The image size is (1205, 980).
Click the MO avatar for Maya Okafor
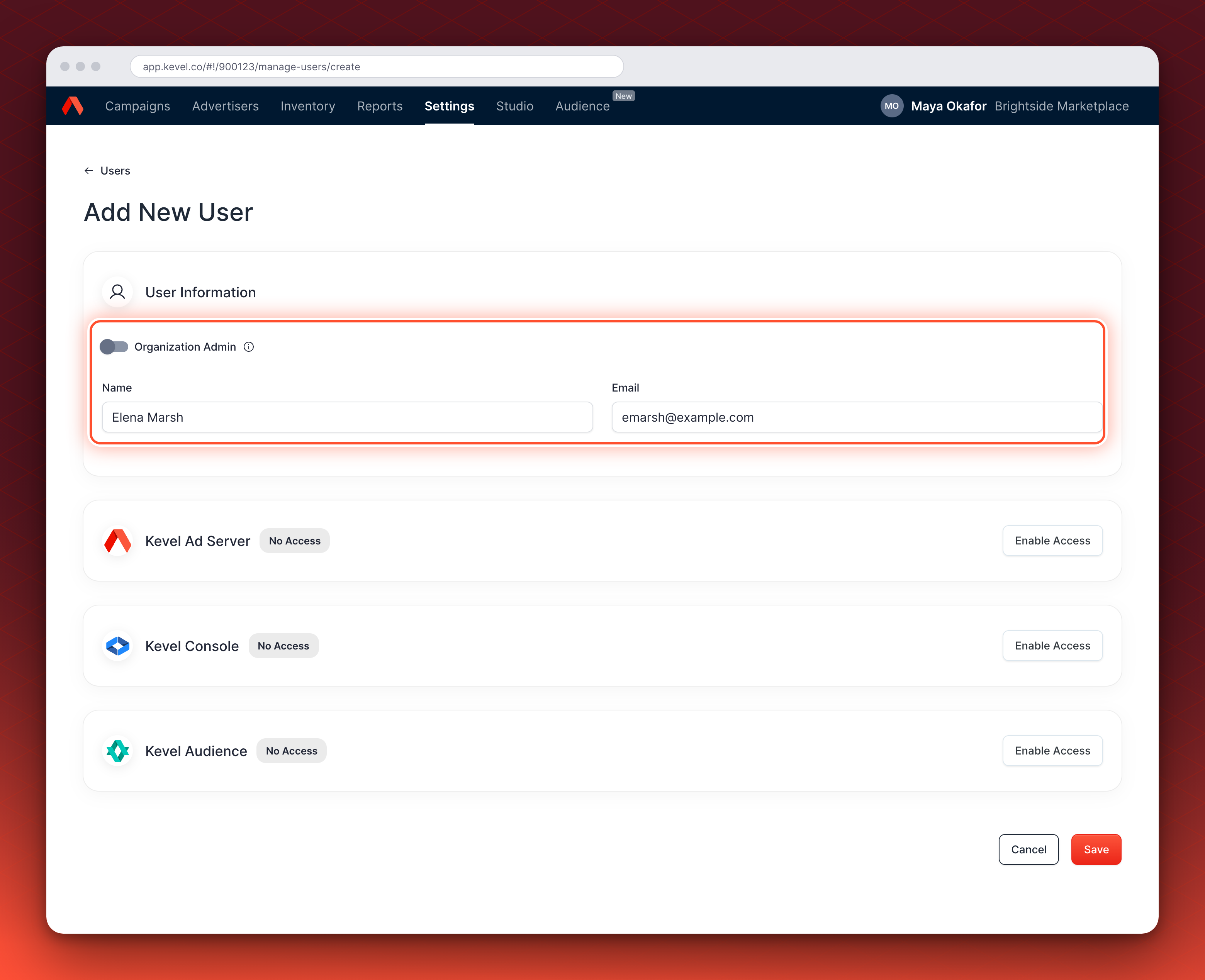click(x=892, y=105)
